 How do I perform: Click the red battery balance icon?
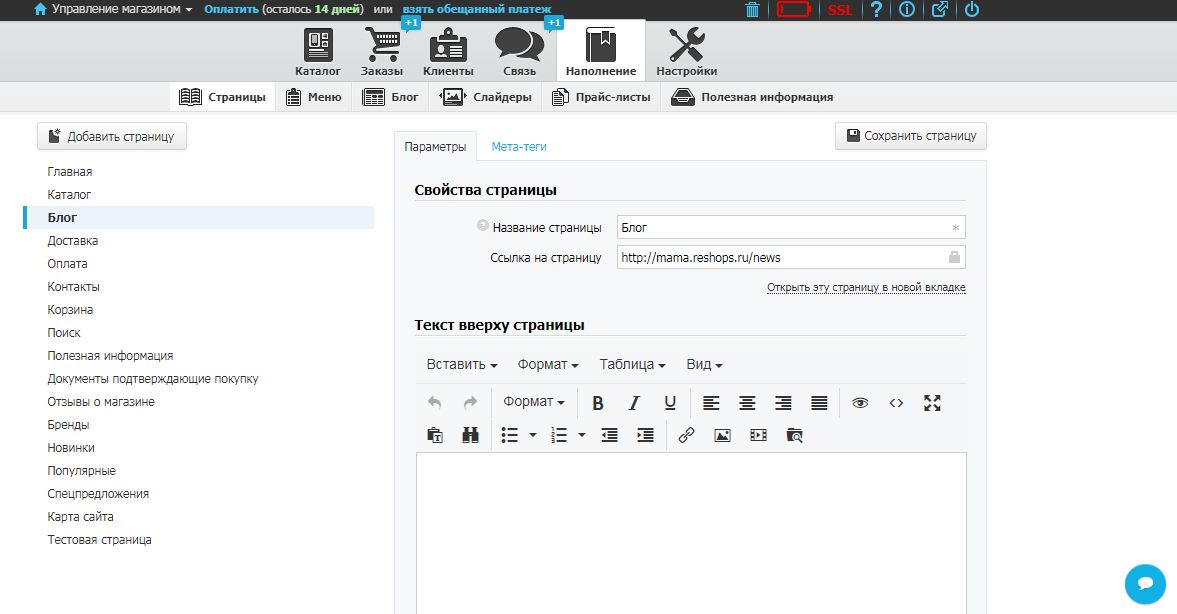[793, 10]
